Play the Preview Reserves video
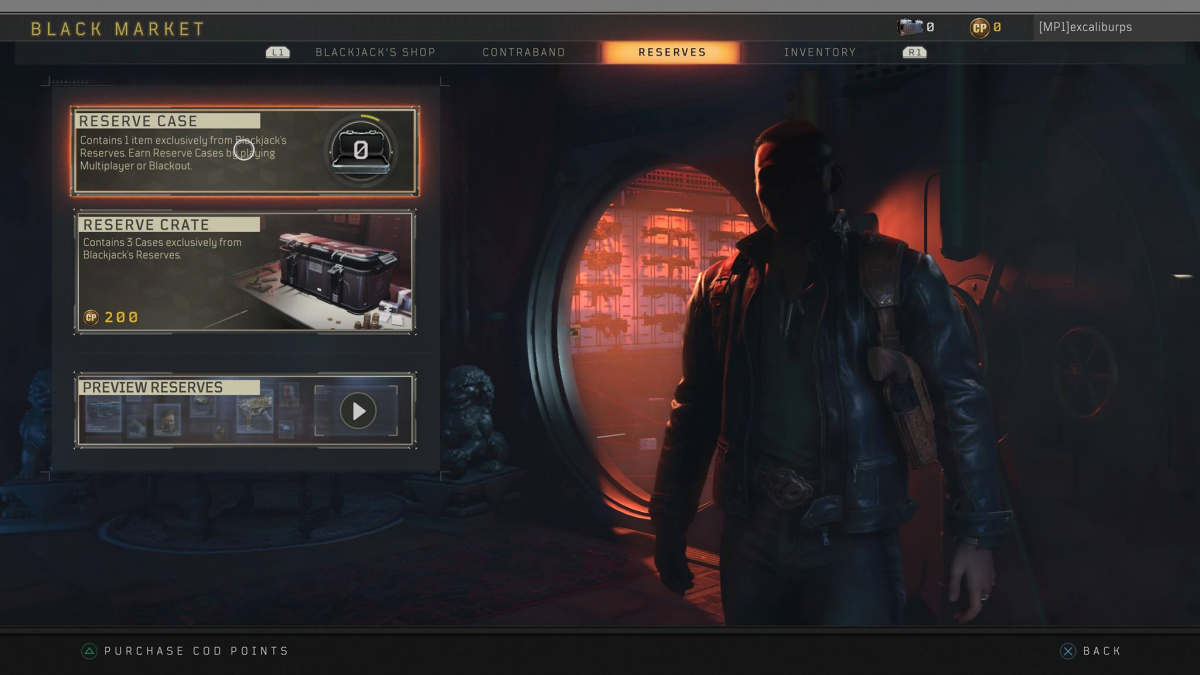 coord(358,411)
